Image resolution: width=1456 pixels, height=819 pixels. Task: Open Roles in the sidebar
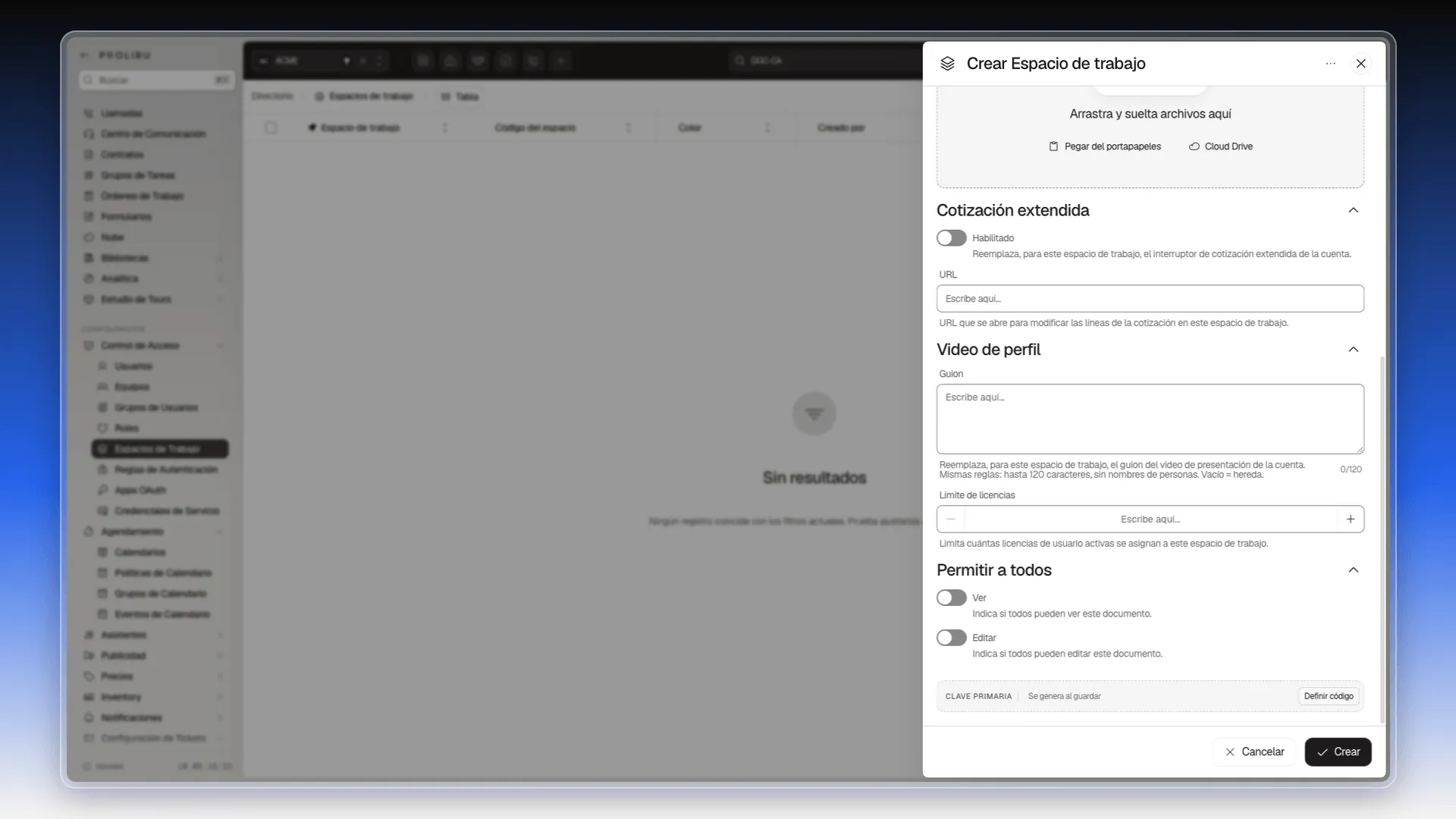(127, 428)
